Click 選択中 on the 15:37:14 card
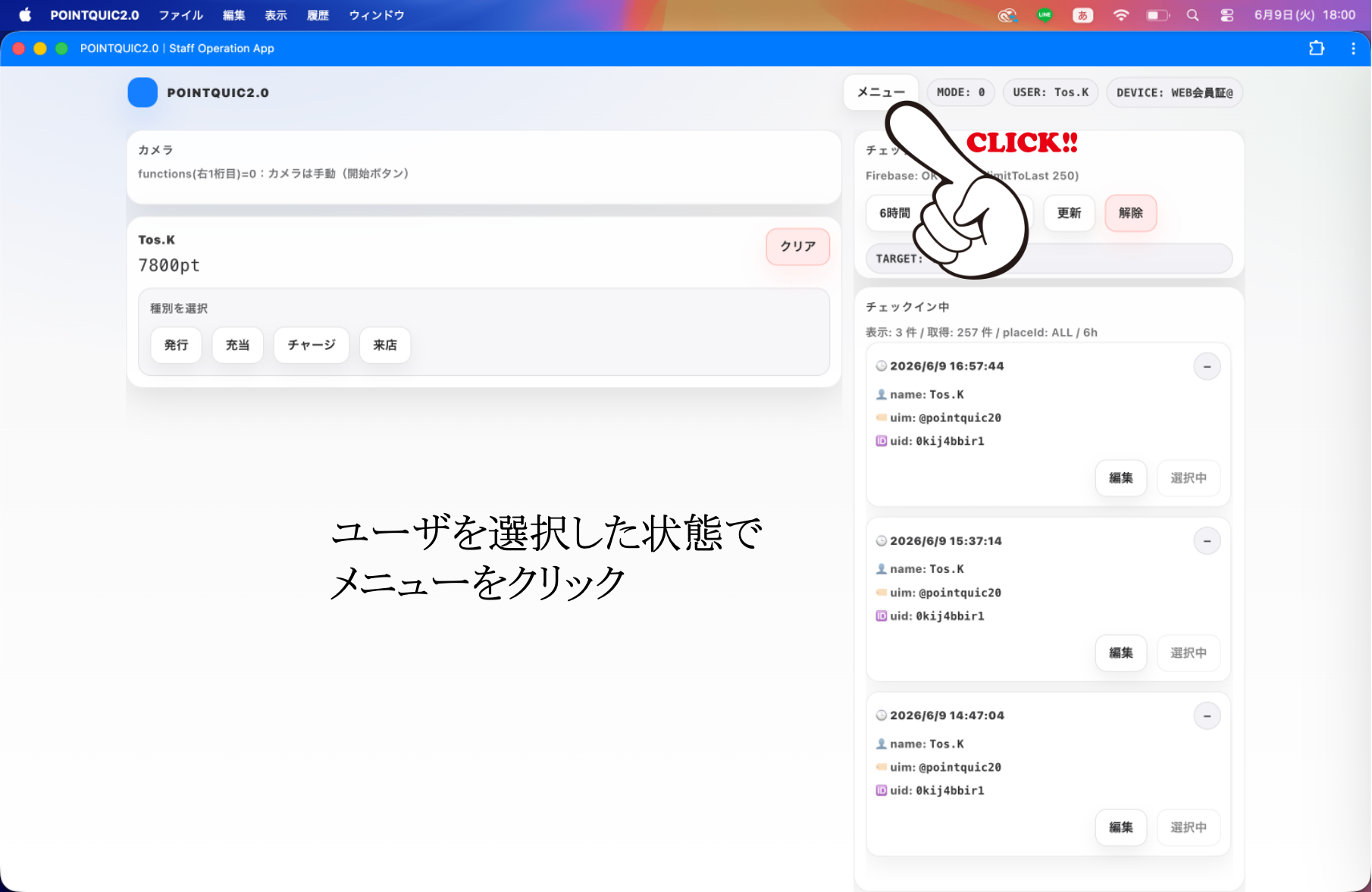 point(1189,653)
